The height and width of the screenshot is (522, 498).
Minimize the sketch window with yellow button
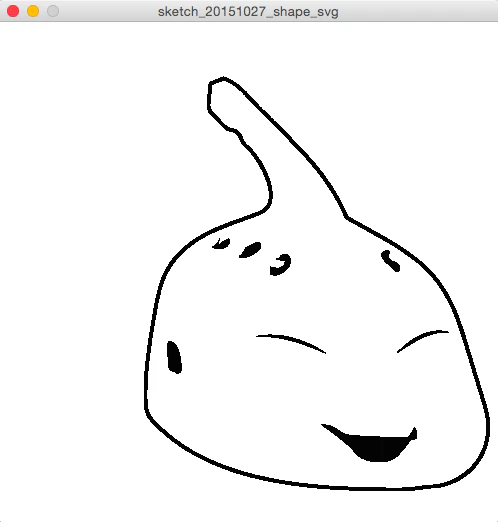(33, 11)
